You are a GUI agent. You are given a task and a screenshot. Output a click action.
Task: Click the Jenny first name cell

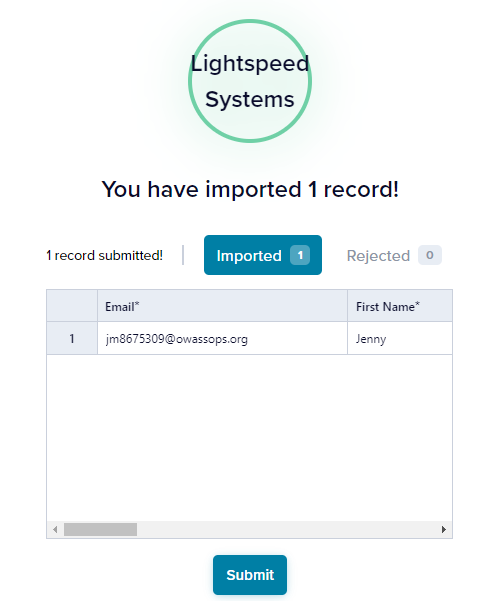(400, 338)
